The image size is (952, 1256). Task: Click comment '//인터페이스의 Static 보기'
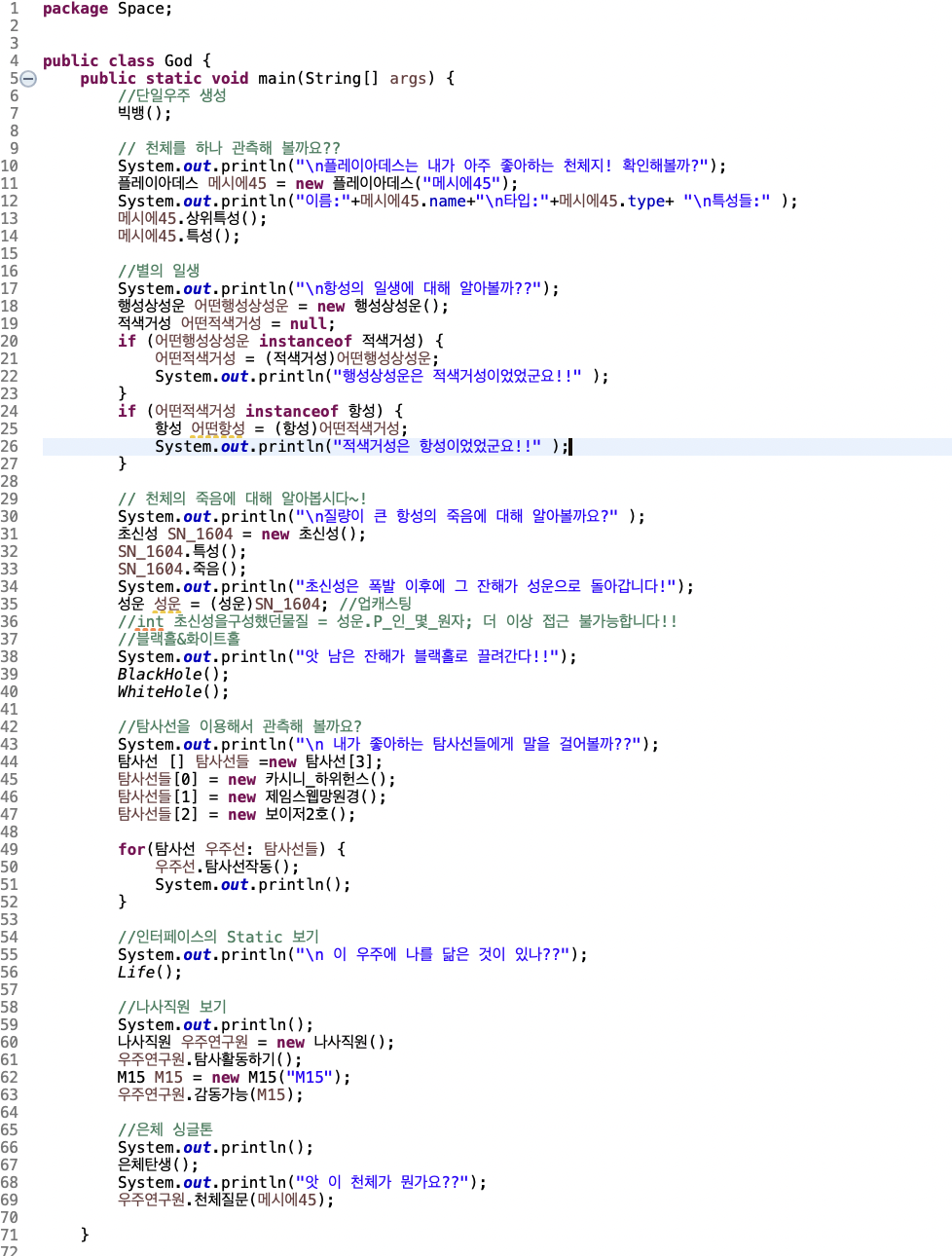218,938
